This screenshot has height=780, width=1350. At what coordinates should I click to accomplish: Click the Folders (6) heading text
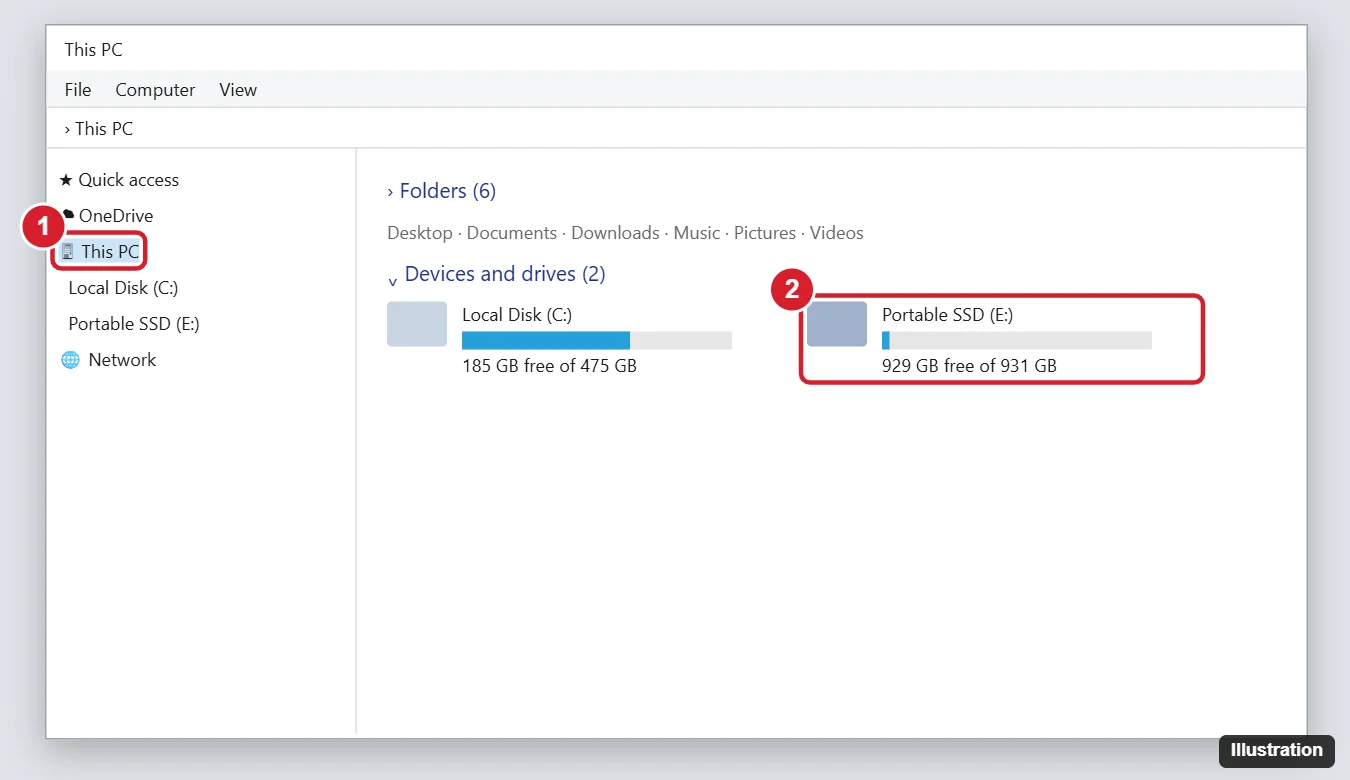pyautogui.click(x=448, y=191)
